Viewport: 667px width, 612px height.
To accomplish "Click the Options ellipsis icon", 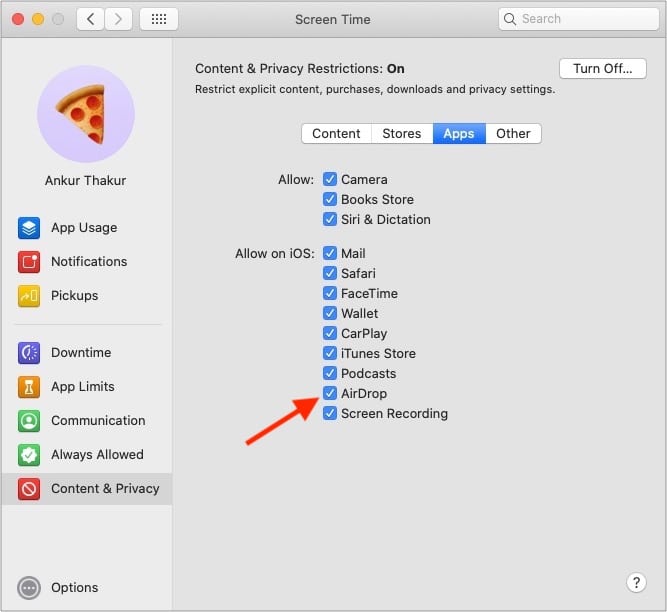I will (29, 588).
